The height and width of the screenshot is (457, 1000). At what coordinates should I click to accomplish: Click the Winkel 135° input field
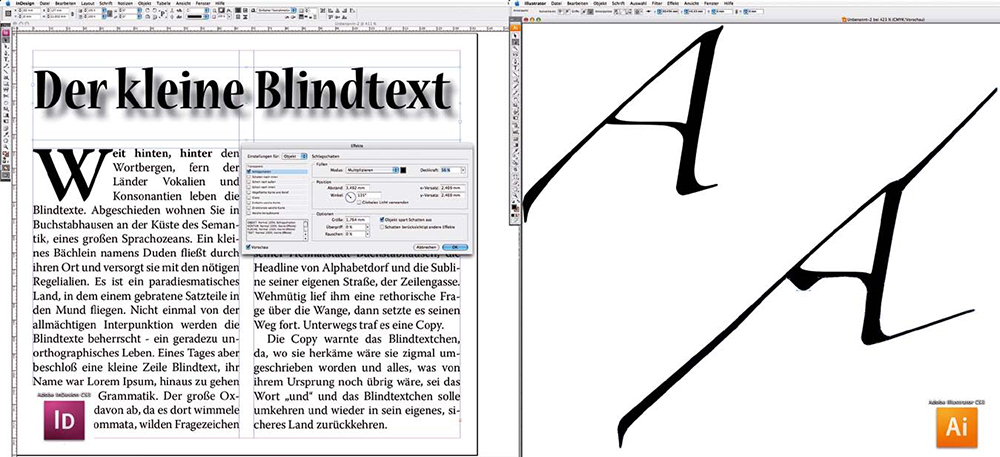click(x=369, y=195)
